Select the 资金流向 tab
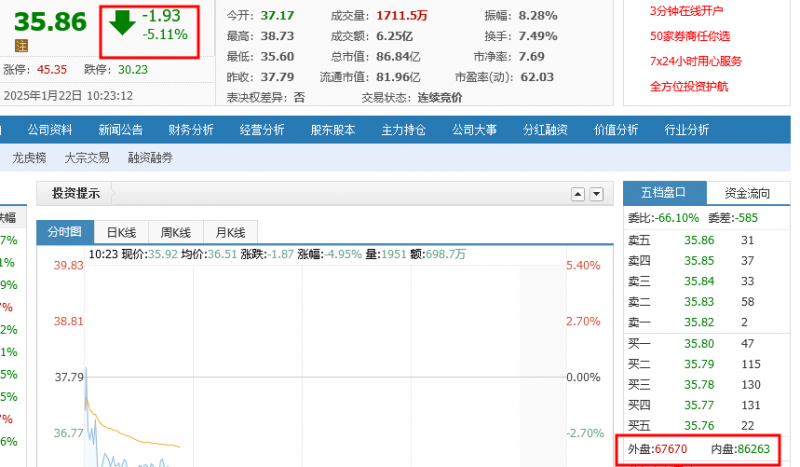Screen dimensions: 800x467 click(747, 193)
